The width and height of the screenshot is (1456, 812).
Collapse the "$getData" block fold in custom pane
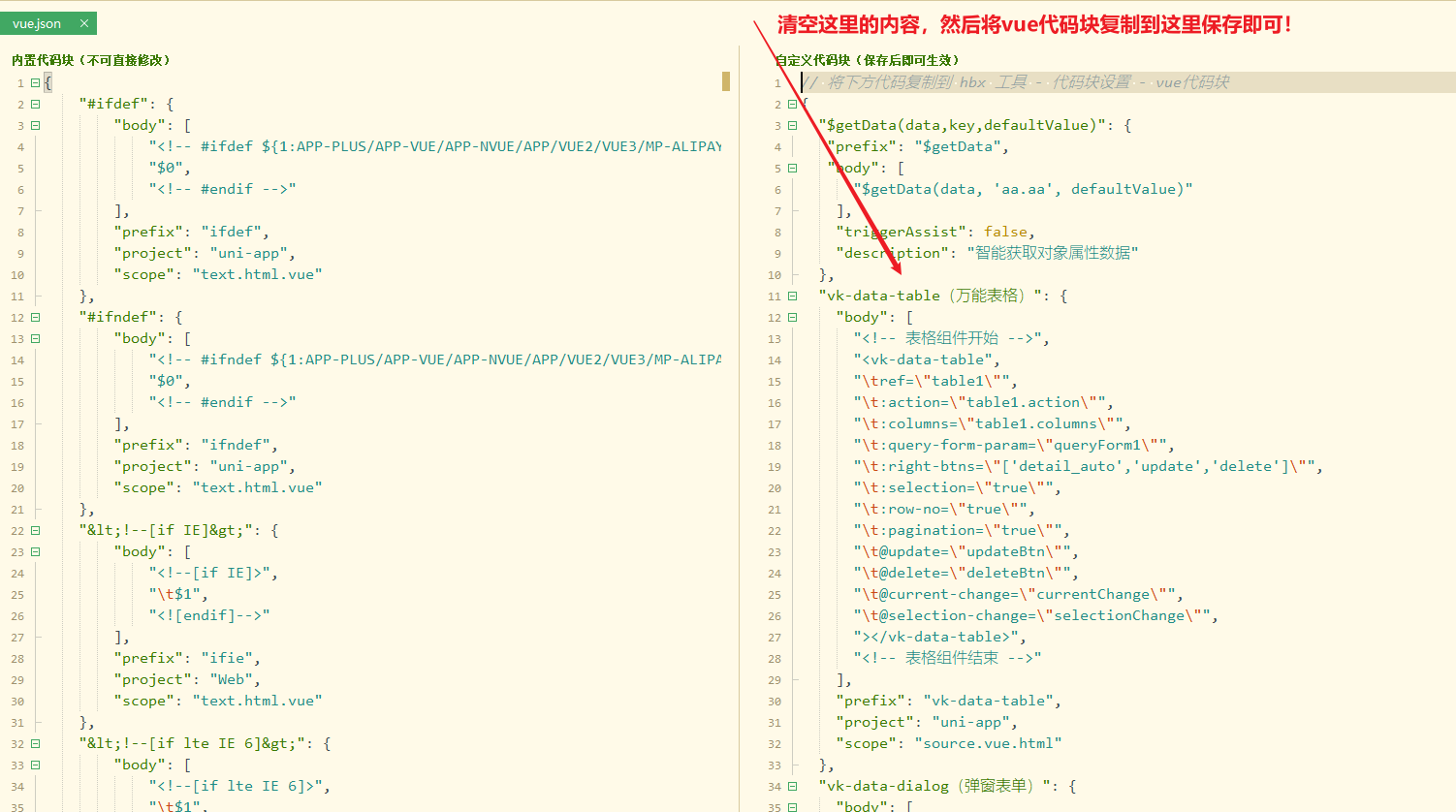point(792,126)
